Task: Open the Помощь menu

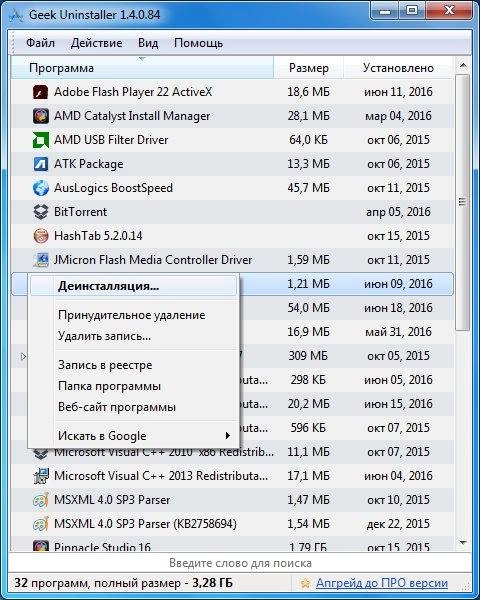Action: 198,43
